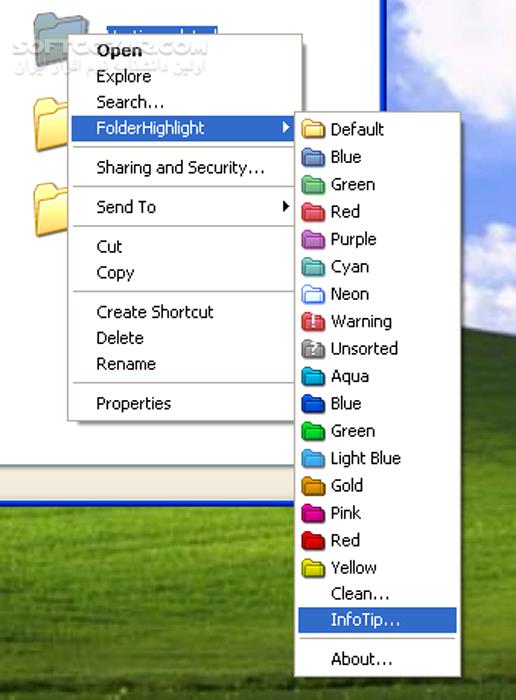Viewport: 516px width, 700px height.
Task: Mark folder with Unsorted question icon
Action: [x=313, y=349]
